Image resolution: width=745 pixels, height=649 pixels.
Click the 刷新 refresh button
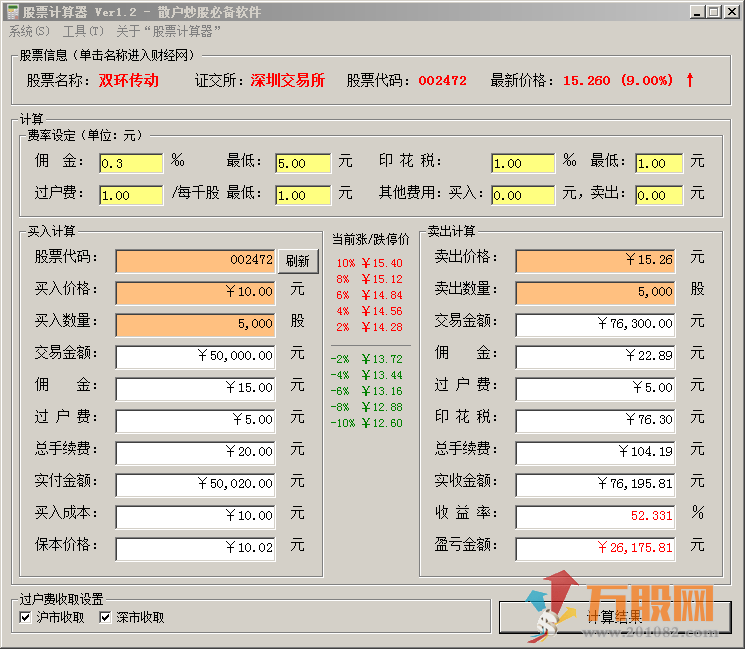pos(298,261)
